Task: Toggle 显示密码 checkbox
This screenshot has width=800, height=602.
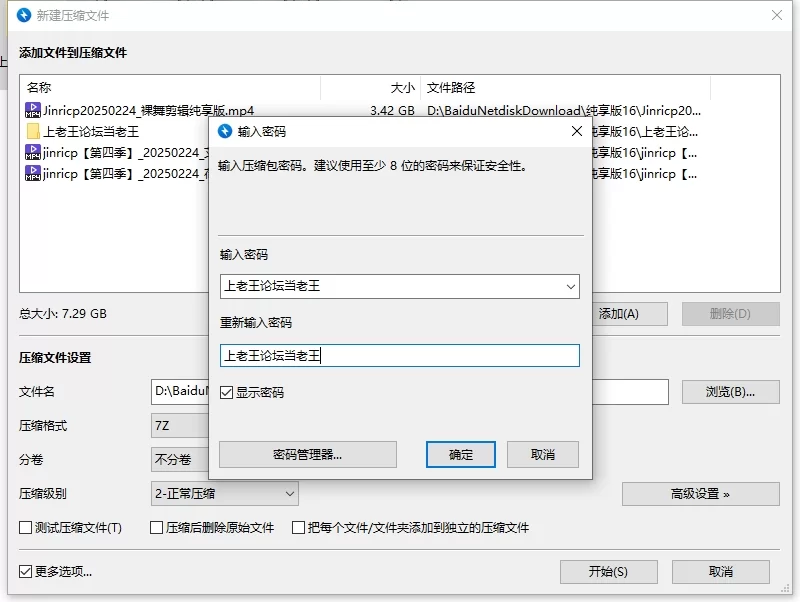Action: [227, 392]
